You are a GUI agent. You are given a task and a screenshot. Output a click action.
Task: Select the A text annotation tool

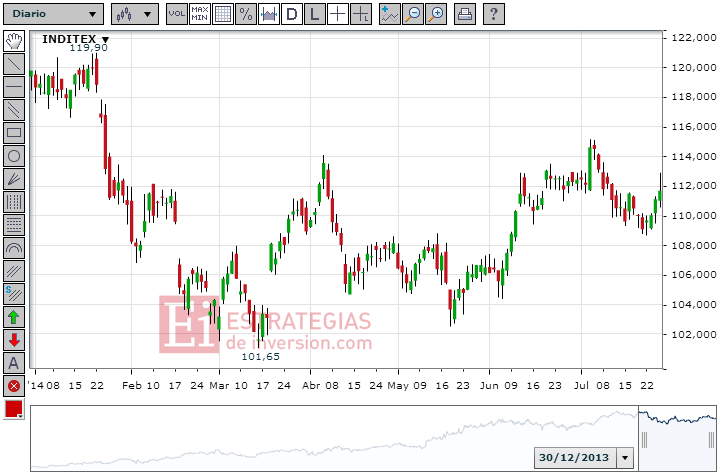(14, 363)
